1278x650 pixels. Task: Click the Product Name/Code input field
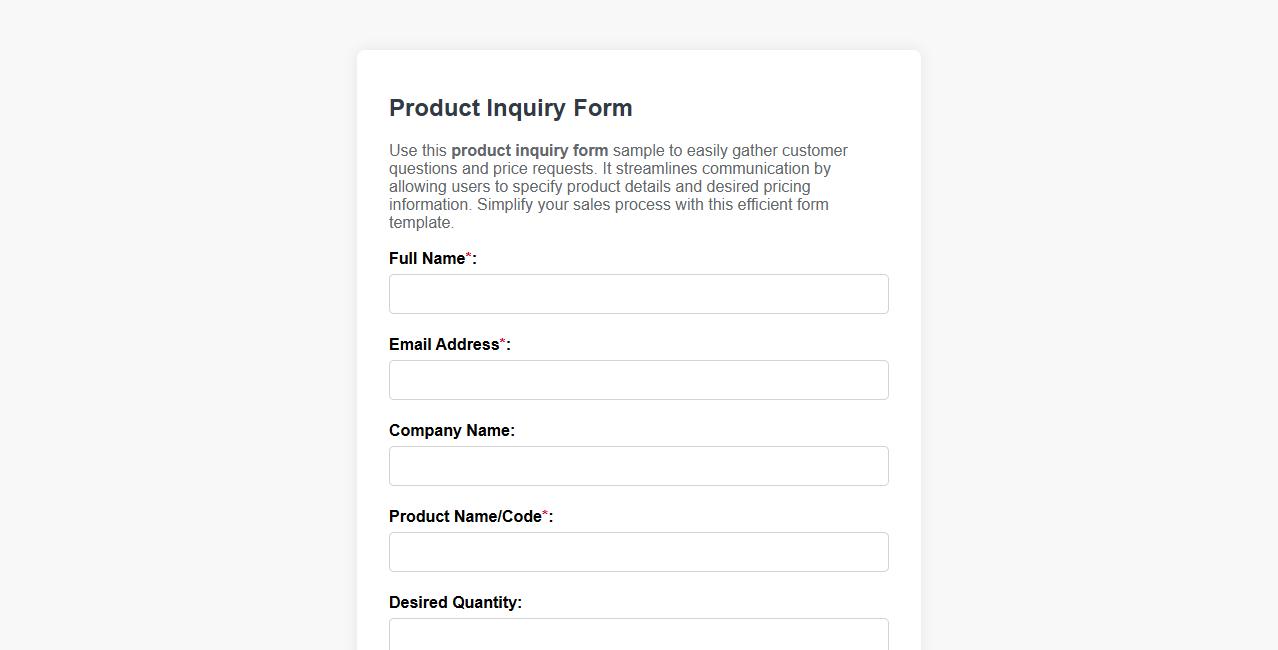(x=638, y=552)
